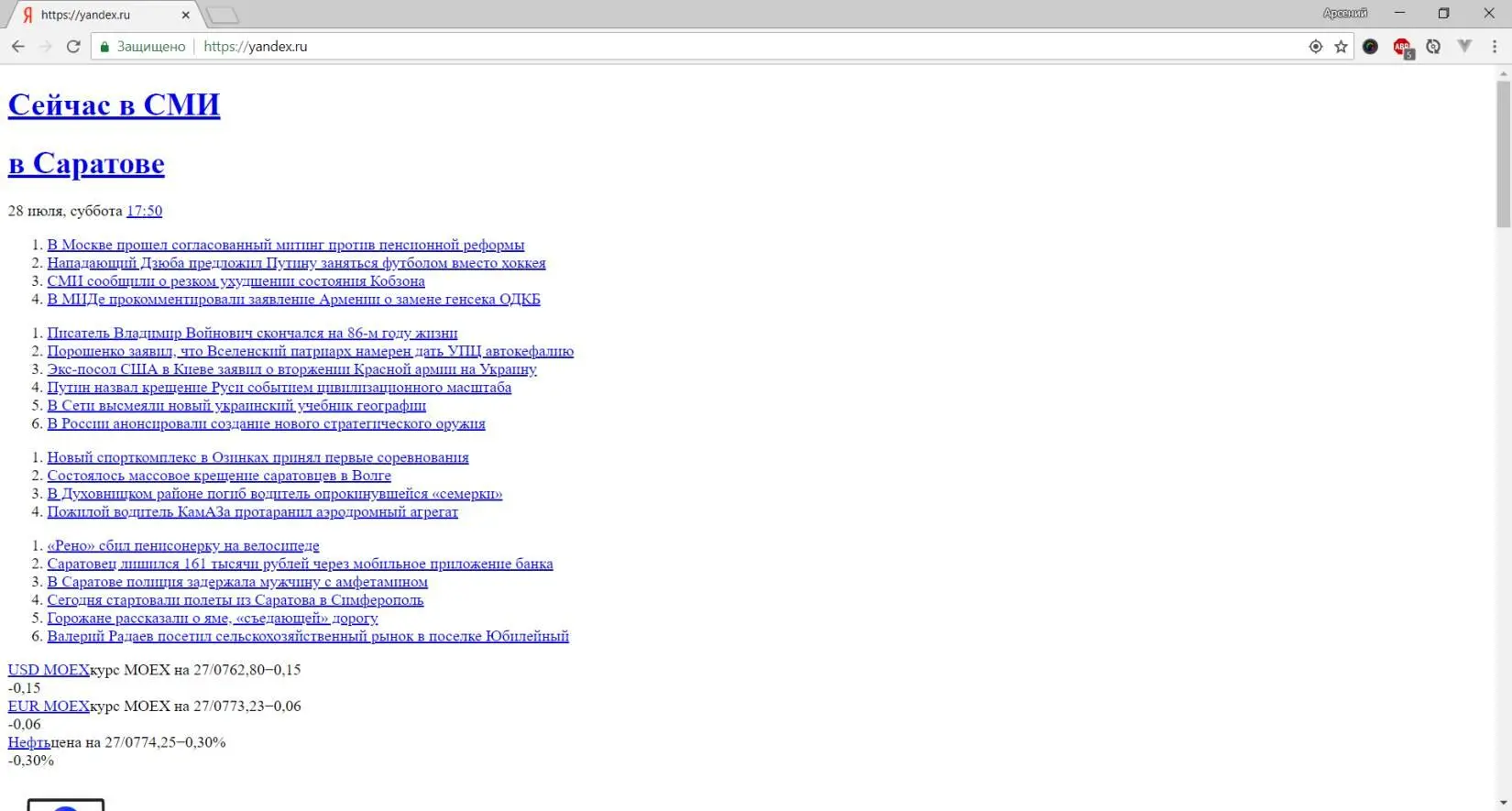Click the 17:50 time link
Screen dimensions: 1512x811
(x=144, y=211)
